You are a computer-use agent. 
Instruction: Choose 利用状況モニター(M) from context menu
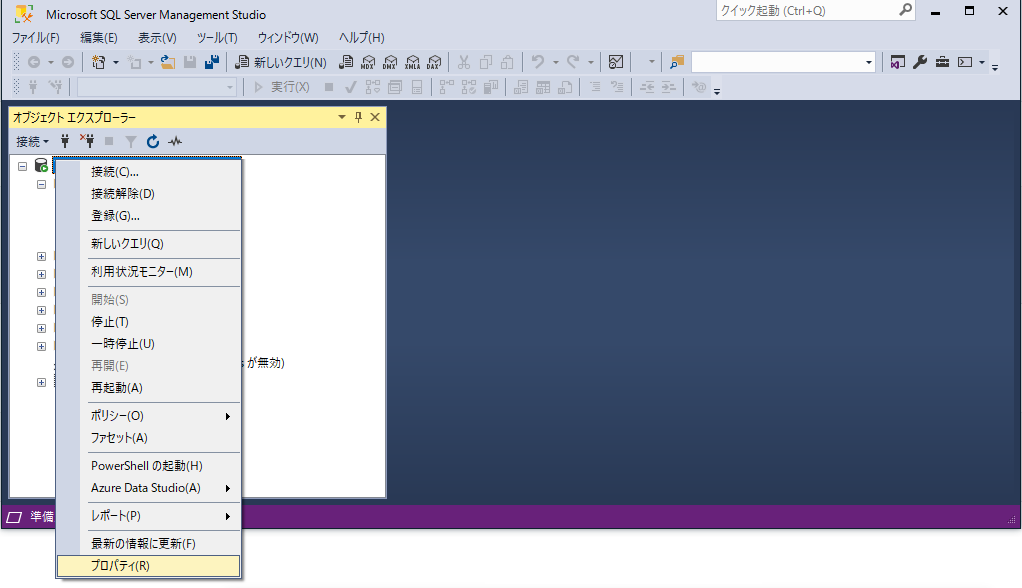click(x=149, y=272)
